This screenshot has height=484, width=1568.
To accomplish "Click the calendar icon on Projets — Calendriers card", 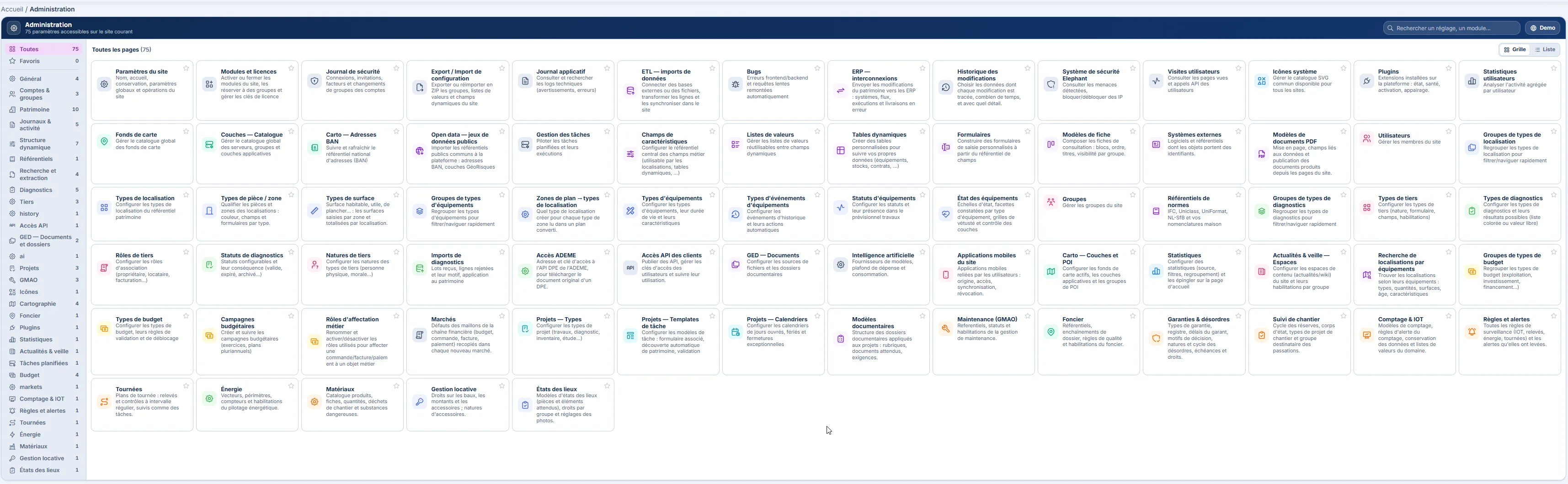I will click(735, 332).
